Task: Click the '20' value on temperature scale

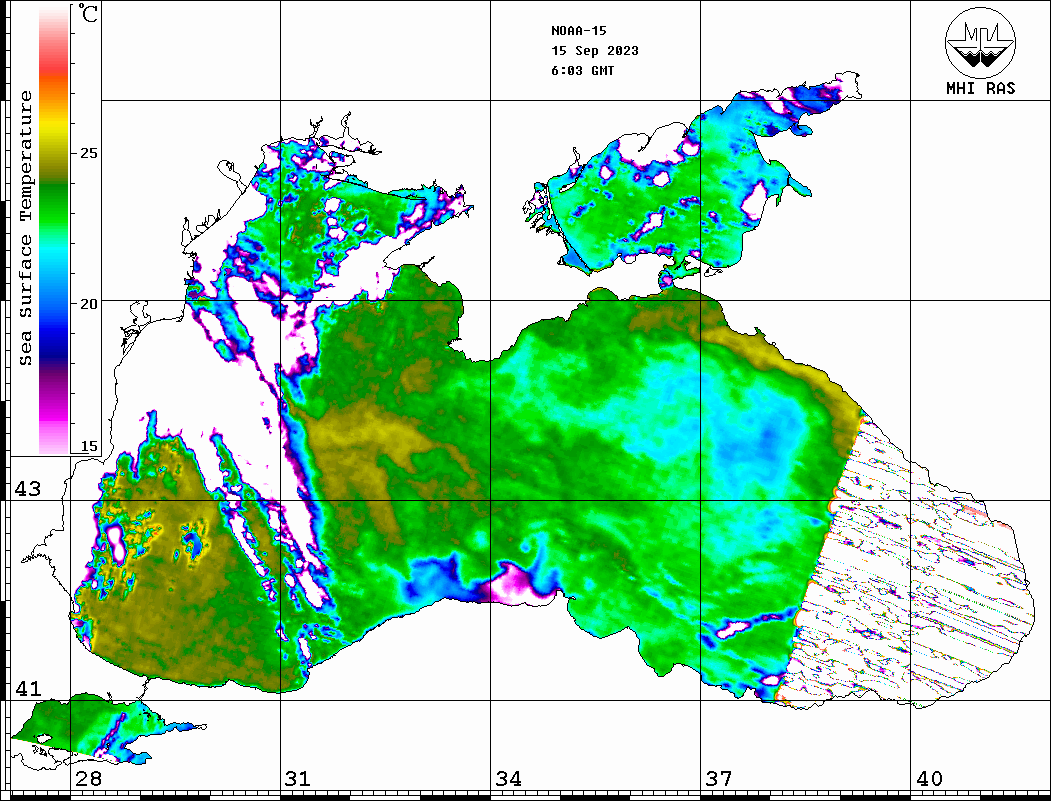Action: tap(88, 304)
